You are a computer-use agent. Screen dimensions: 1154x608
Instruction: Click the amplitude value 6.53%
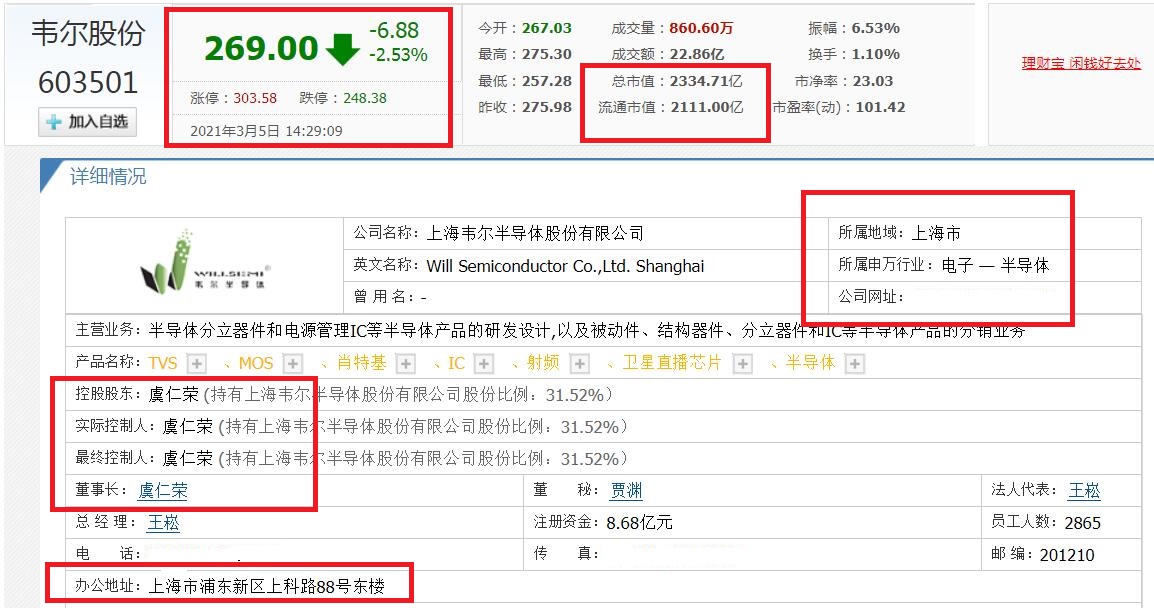[876, 28]
